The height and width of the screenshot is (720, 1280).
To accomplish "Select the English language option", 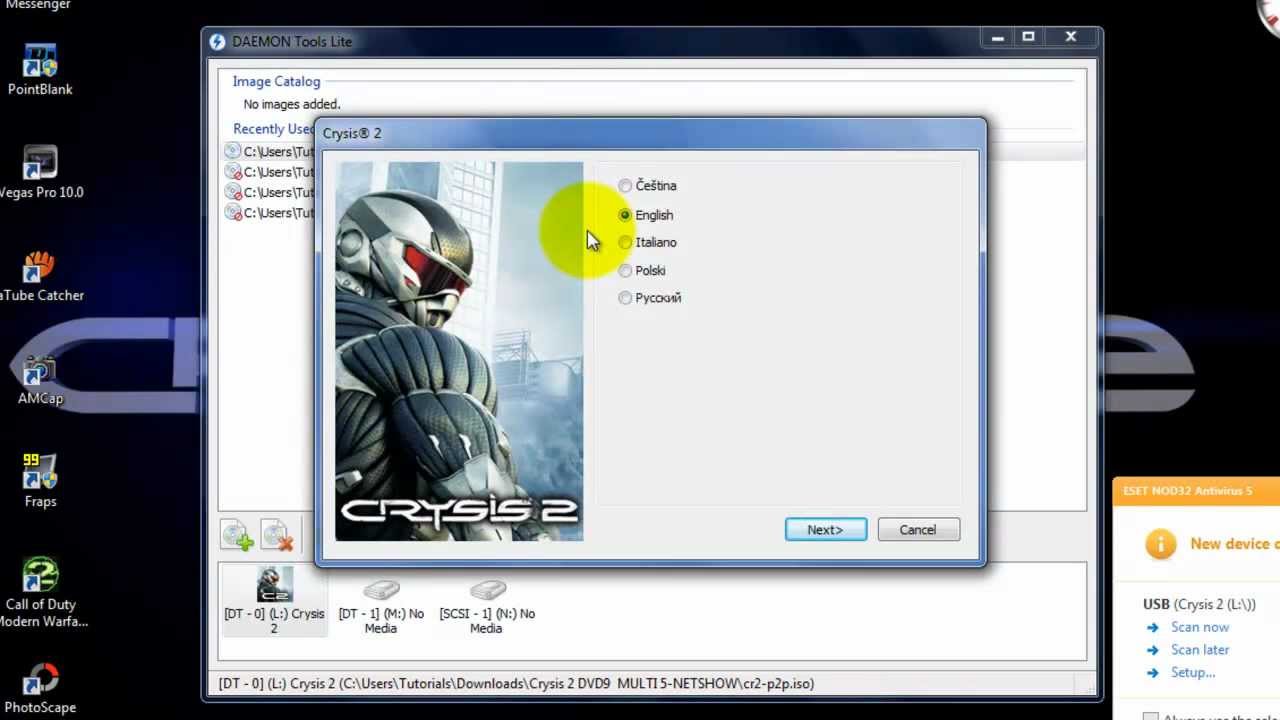I will pyautogui.click(x=625, y=215).
